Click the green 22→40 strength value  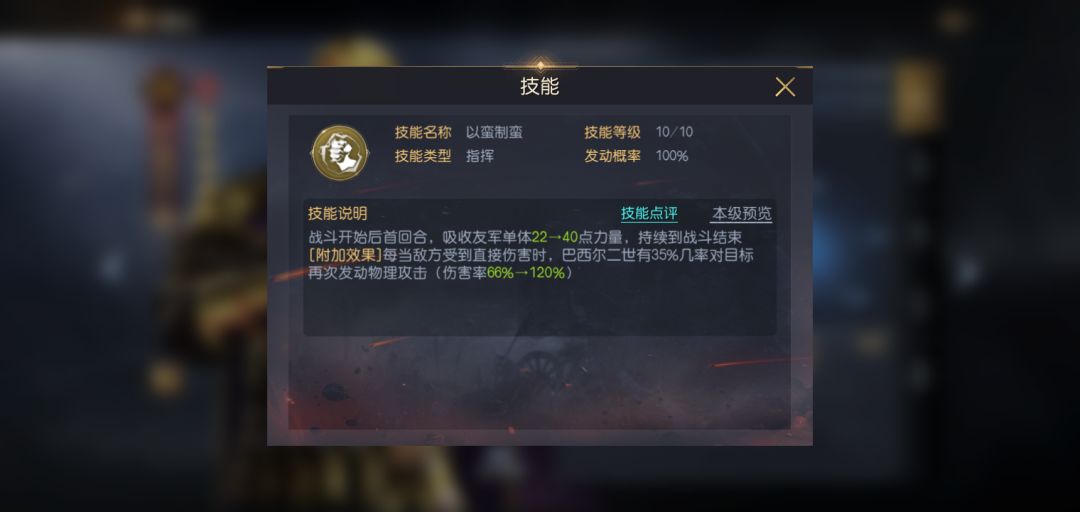coord(554,238)
